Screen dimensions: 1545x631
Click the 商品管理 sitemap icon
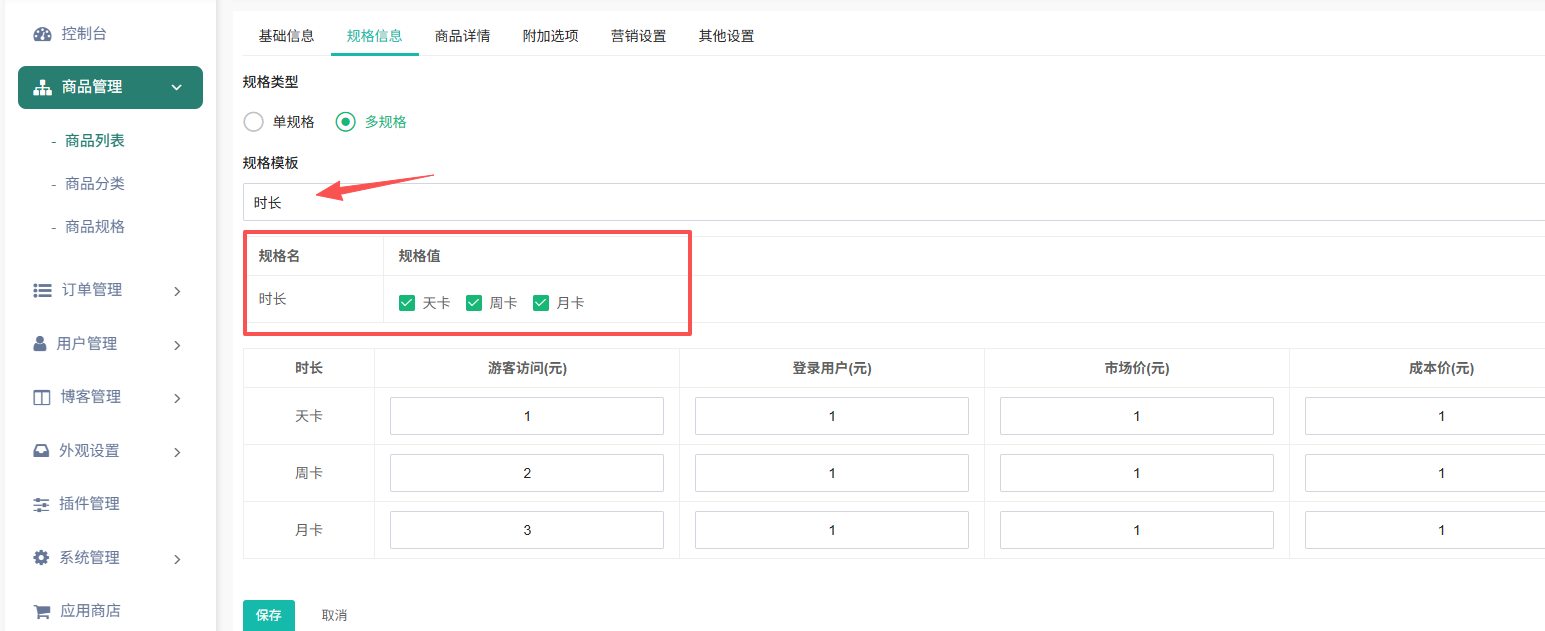[42, 87]
